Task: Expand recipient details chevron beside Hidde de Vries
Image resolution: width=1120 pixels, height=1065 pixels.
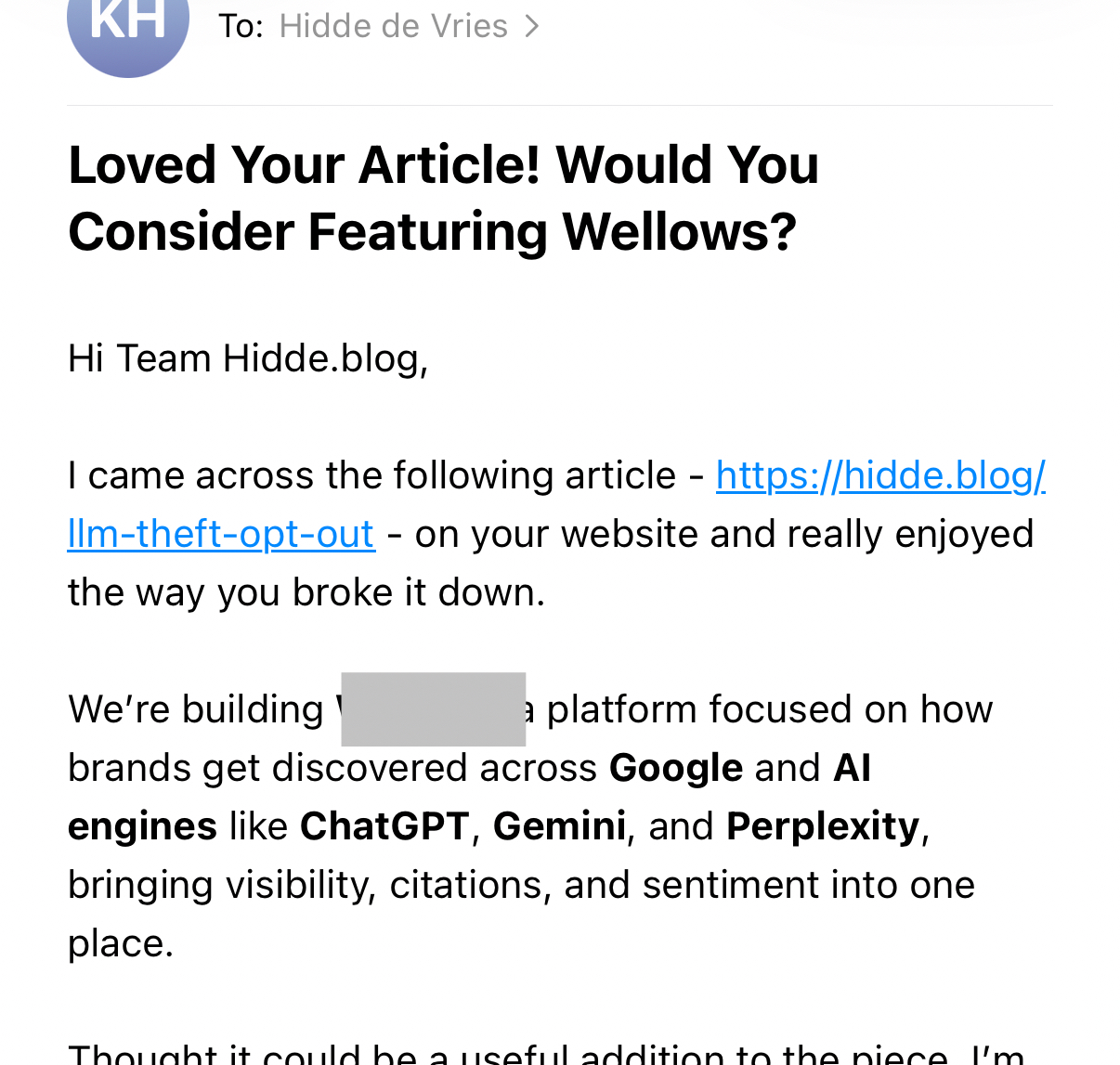Action: 532,26
